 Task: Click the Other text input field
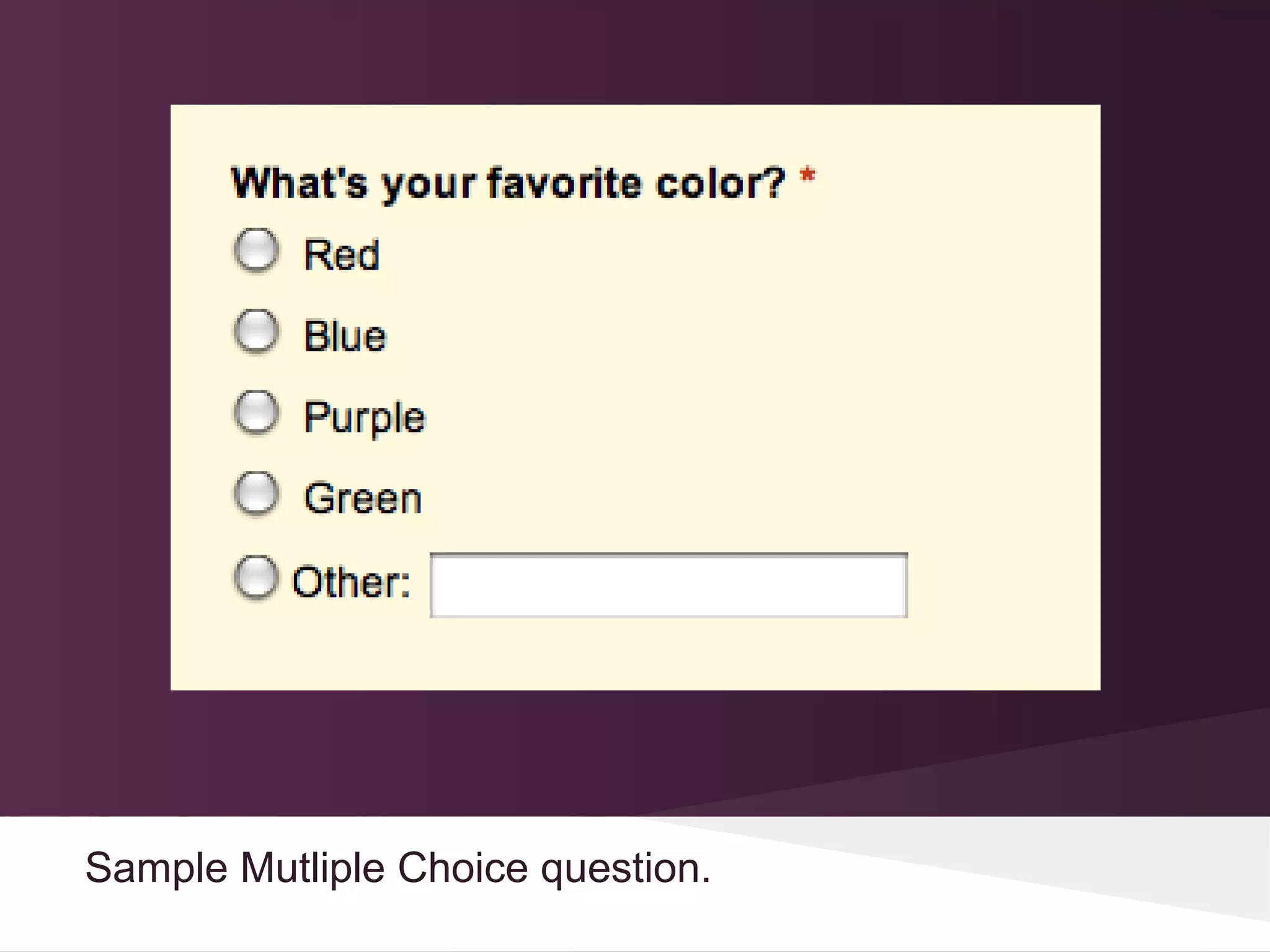pyautogui.click(x=668, y=586)
